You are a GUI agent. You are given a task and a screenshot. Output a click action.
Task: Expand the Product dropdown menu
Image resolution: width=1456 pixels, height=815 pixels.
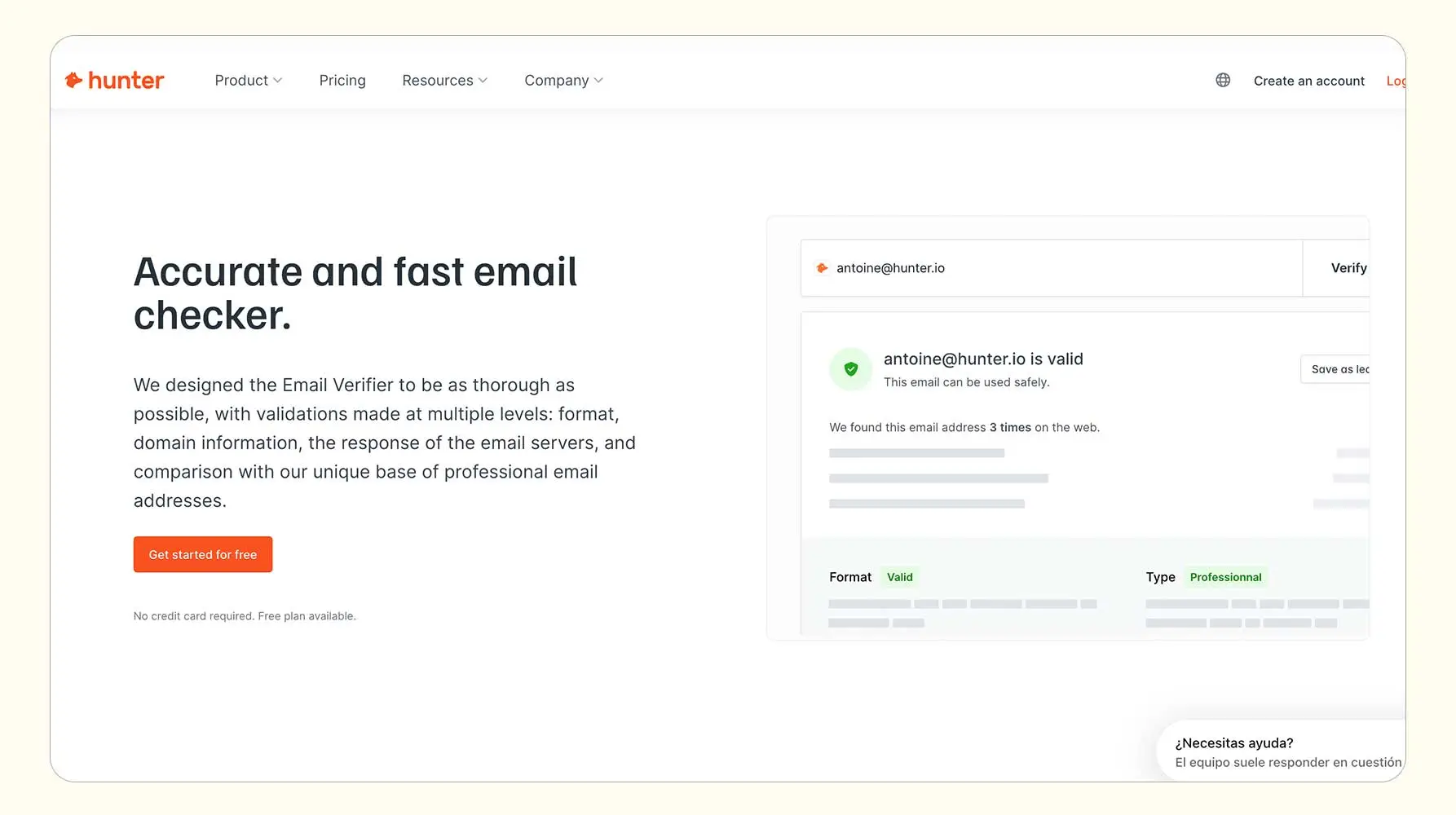coord(248,80)
